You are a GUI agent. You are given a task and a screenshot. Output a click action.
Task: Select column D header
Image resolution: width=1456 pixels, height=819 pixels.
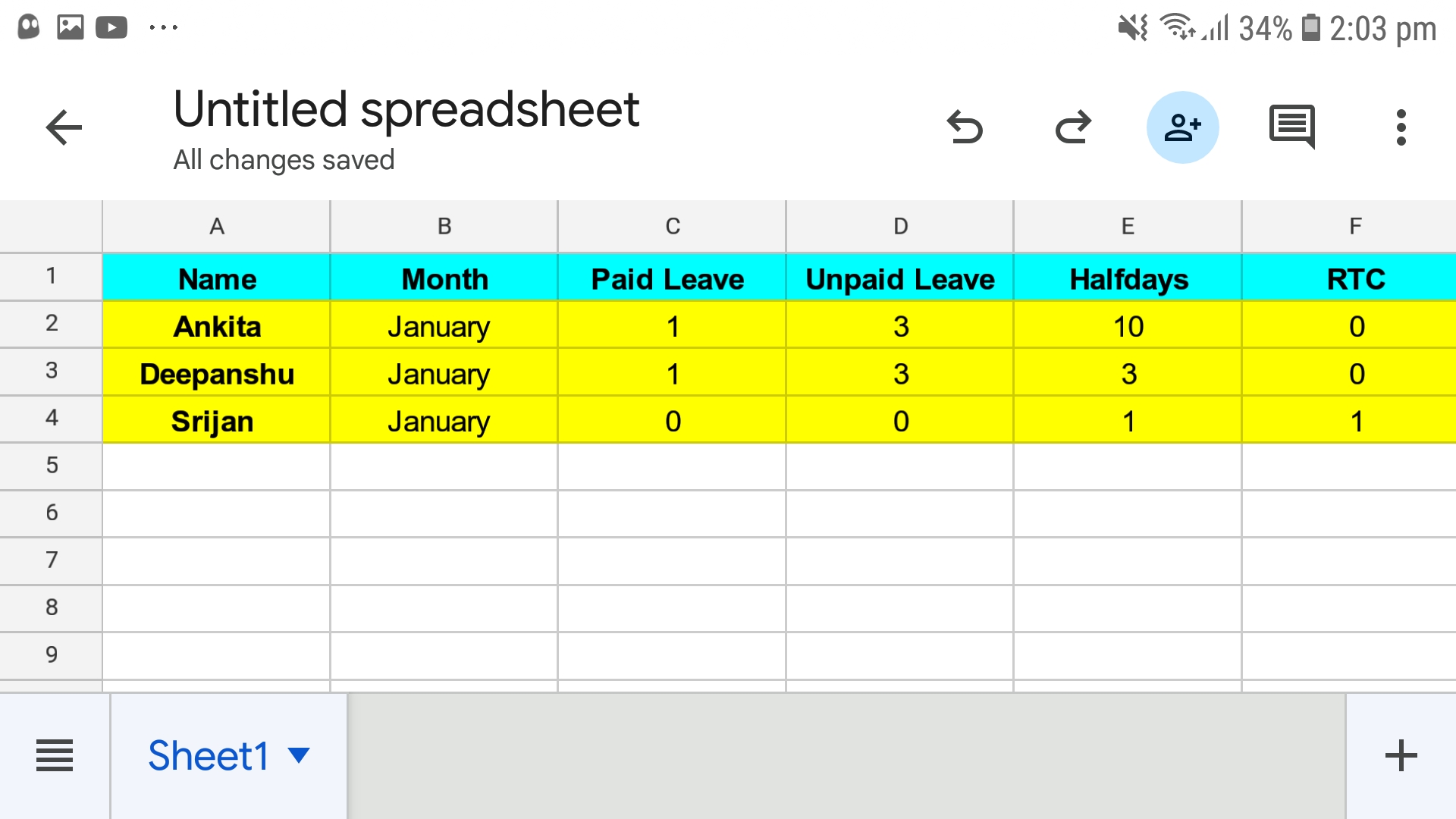click(900, 226)
